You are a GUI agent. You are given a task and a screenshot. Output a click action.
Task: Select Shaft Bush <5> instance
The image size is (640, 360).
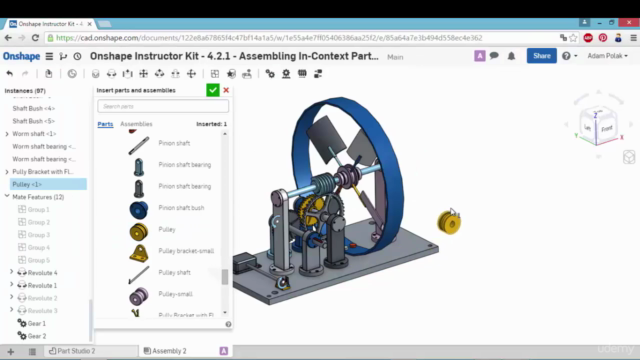coord(33,121)
